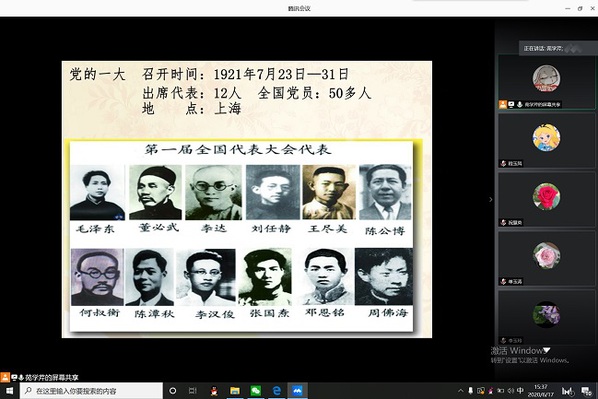This screenshot has height=399, width=598.
Task: Collapse the participant video sidebar arrow
Action: pyautogui.click(x=490, y=200)
